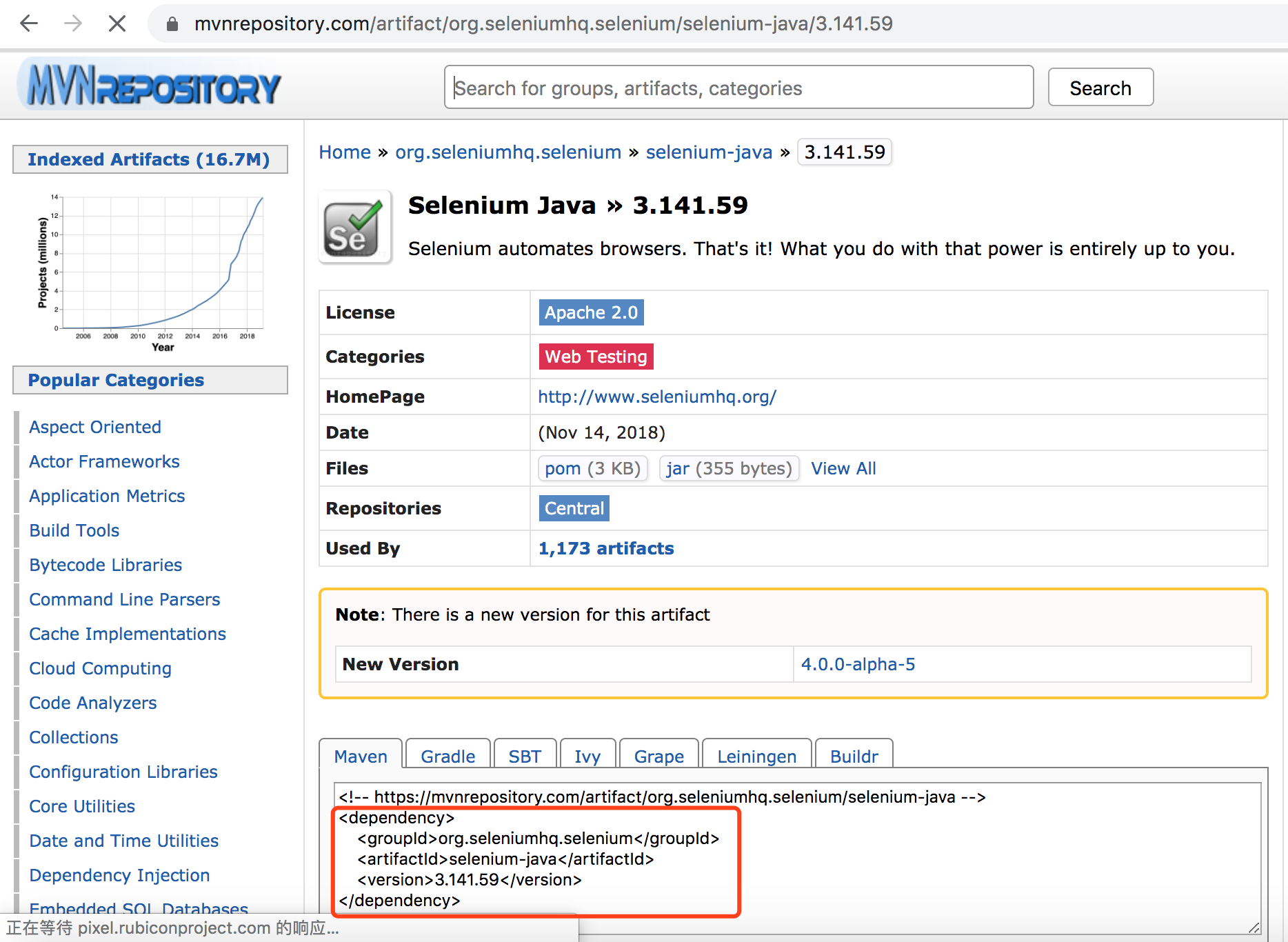Click the Repositories row label
Image resolution: width=1288 pixels, height=942 pixels.
click(383, 508)
